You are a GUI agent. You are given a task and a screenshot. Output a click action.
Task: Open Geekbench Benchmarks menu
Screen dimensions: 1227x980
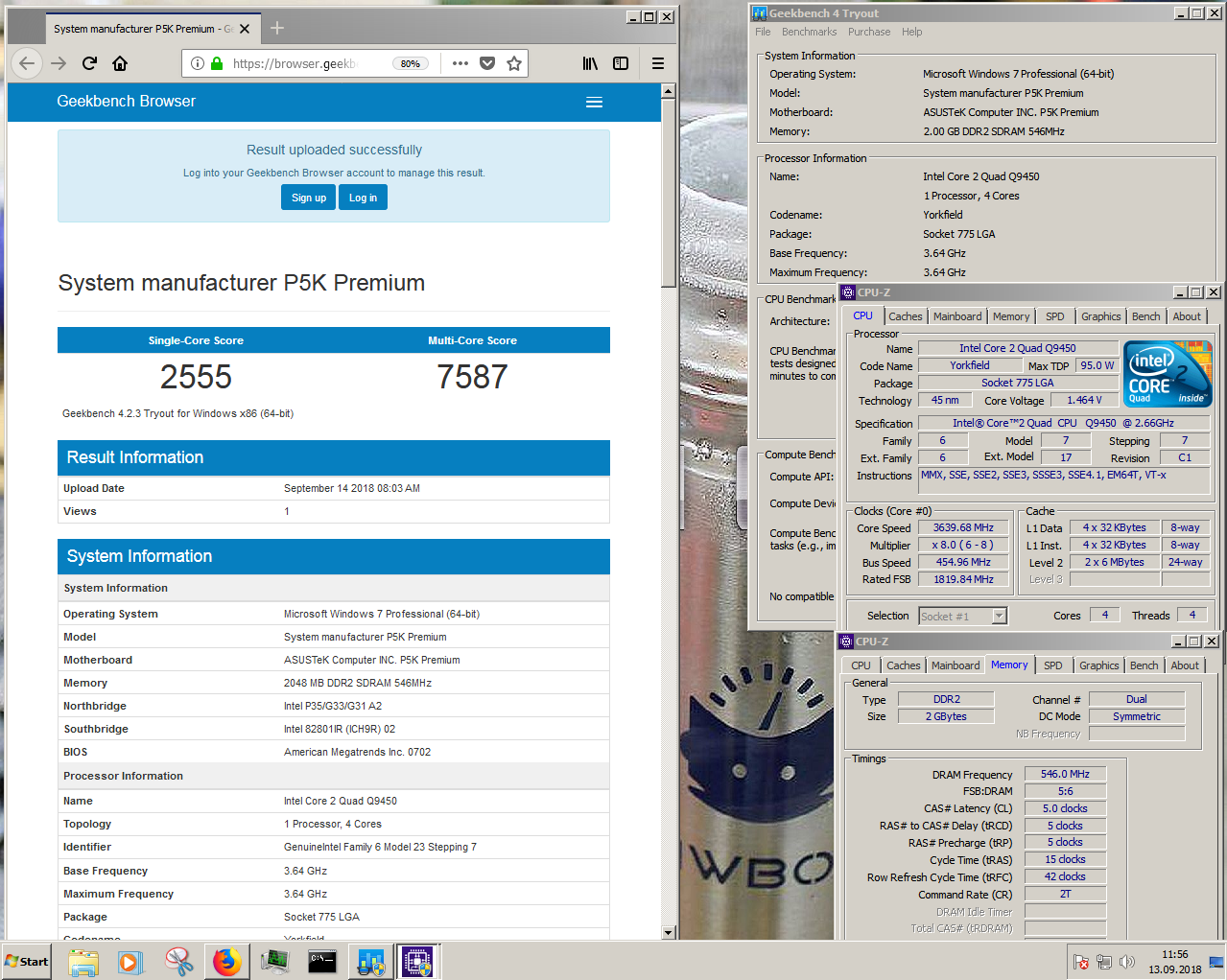pyautogui.click(x=809, y=32)
